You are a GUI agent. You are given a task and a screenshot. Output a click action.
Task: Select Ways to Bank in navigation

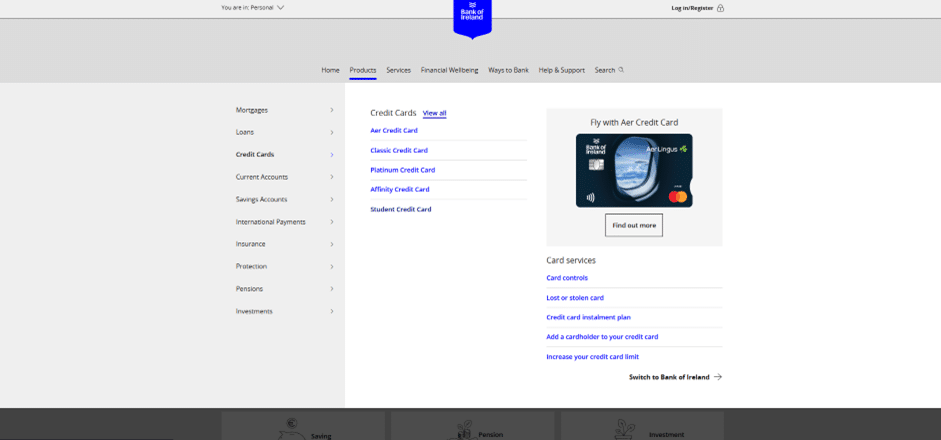(x=508, y=70)
